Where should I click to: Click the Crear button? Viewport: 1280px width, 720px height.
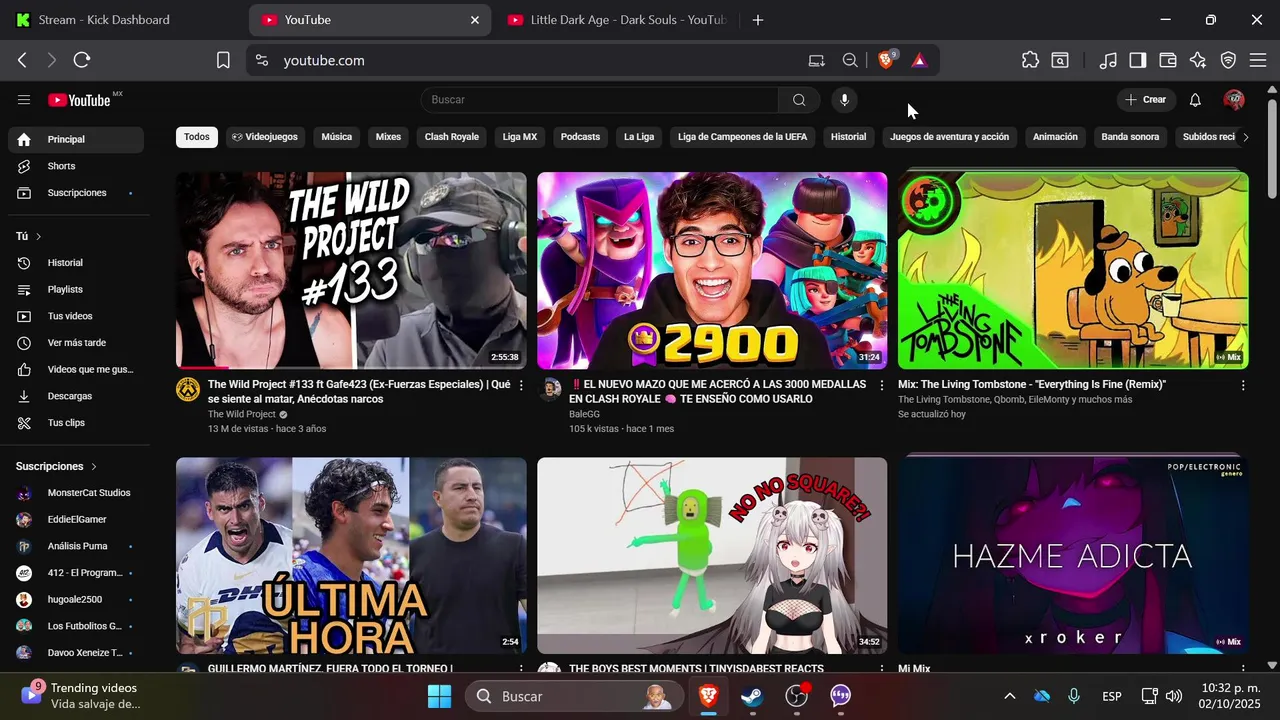pyautogui.click(x=1145, y=100)
